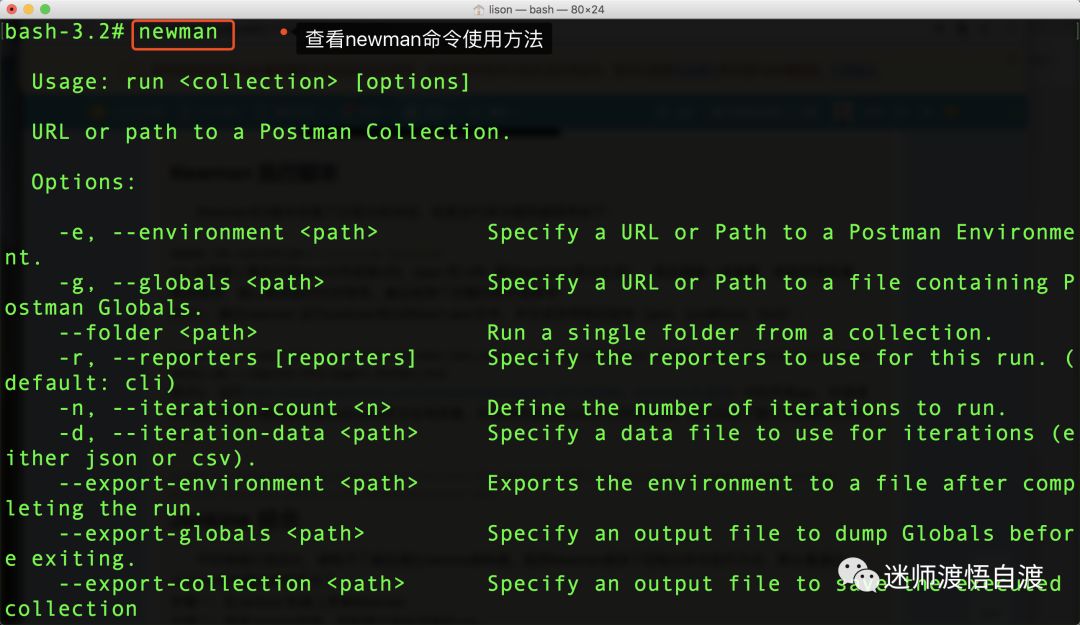Image resolution: width=1080 pixels, height=625 pixels.
Task: Click the 'e exiting.' wrapped line
Action: [70, 558]
